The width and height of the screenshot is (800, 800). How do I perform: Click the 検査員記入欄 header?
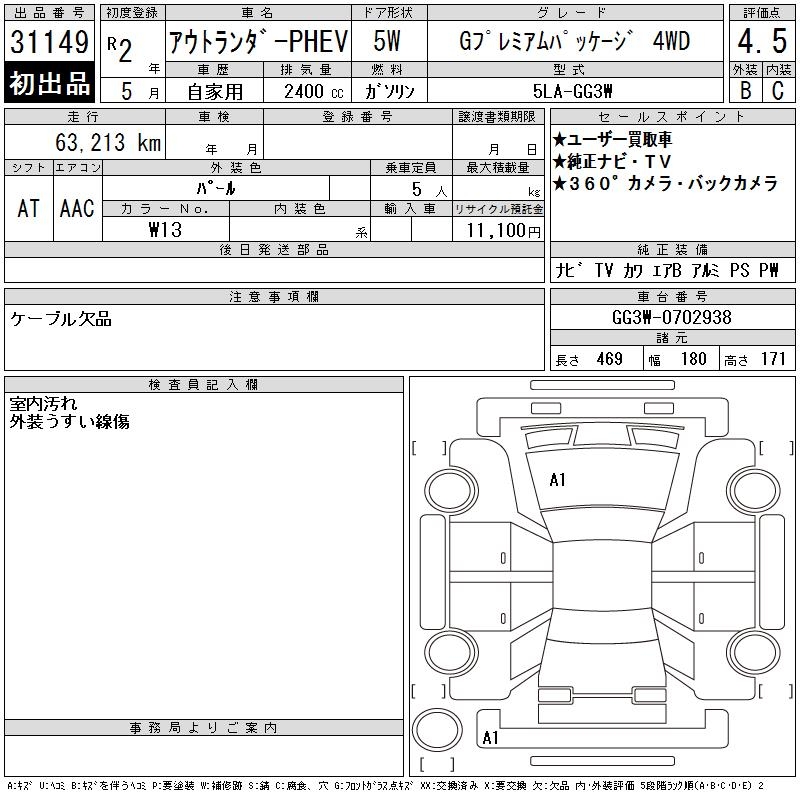(204, 385)
